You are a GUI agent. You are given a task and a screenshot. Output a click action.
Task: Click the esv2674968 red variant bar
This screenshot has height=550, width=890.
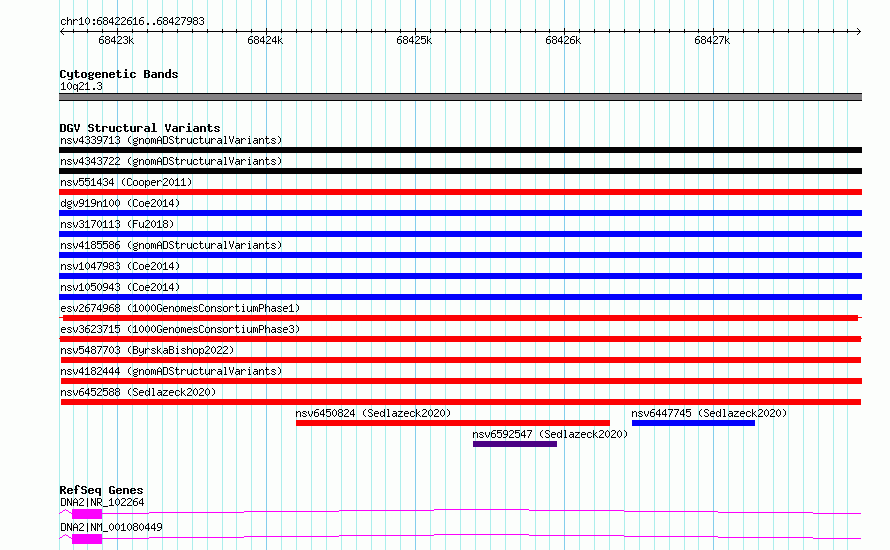[460, 318]
